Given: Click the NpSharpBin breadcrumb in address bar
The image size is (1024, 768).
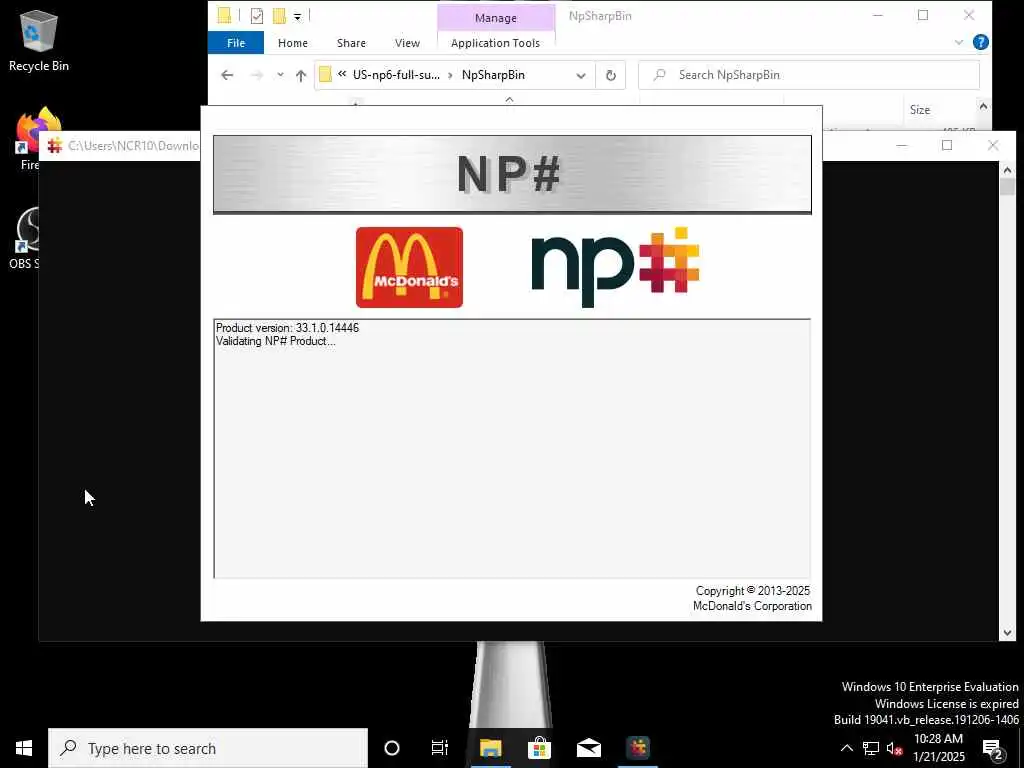Looking at the screenshot, I should click(x=493, y=75).
